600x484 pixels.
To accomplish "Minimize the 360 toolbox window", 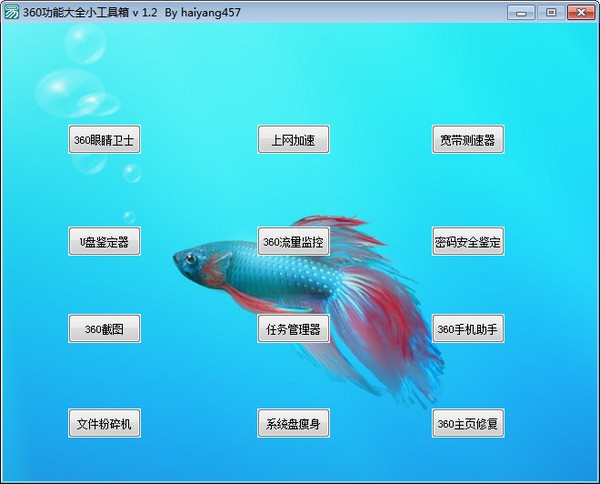I will point(521,13).
